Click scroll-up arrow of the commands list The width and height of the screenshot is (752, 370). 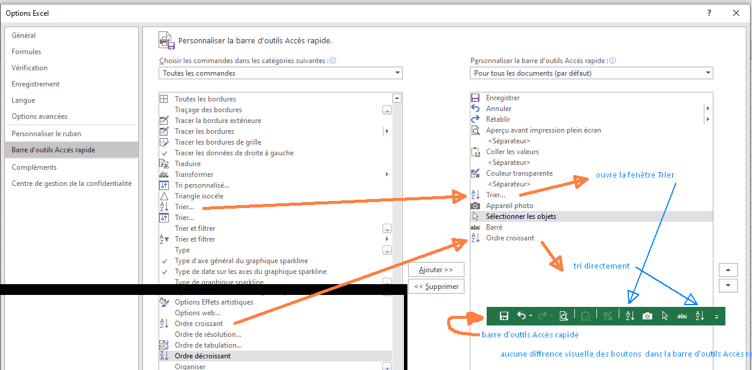397,98
